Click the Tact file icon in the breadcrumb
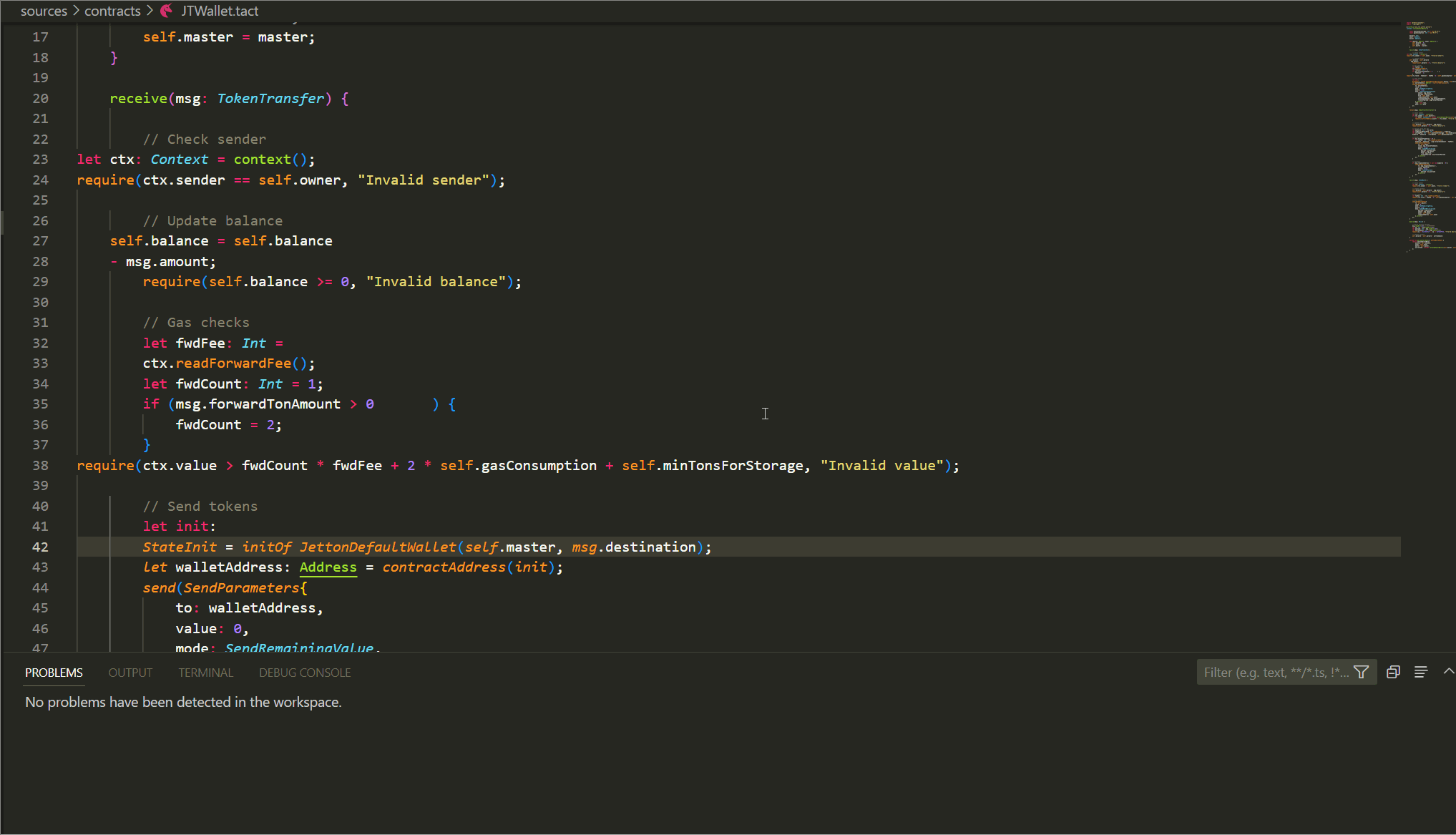The width and height of the screenshot is (1456, 835). coord(167,11)
